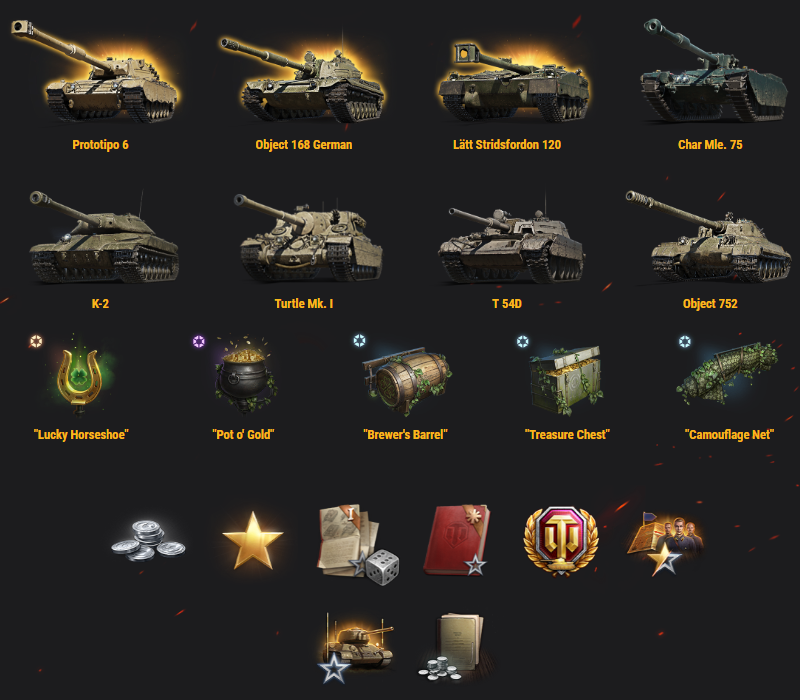Click the glowing tank with star icon
Screen dimensions: 800x700
(x=356, y=648)
